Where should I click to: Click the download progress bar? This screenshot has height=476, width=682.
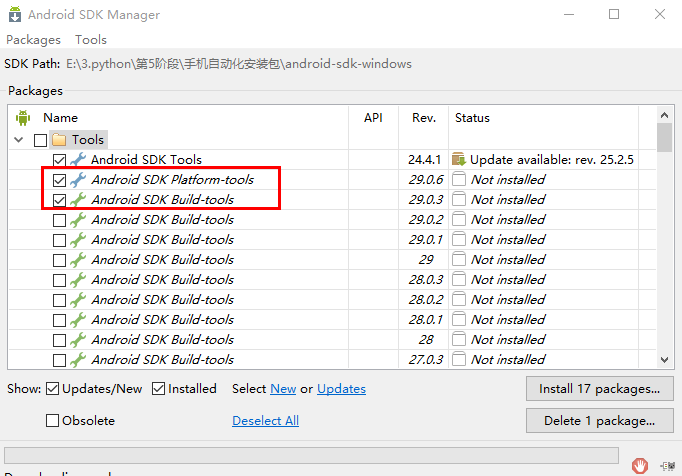coord(311,456)
